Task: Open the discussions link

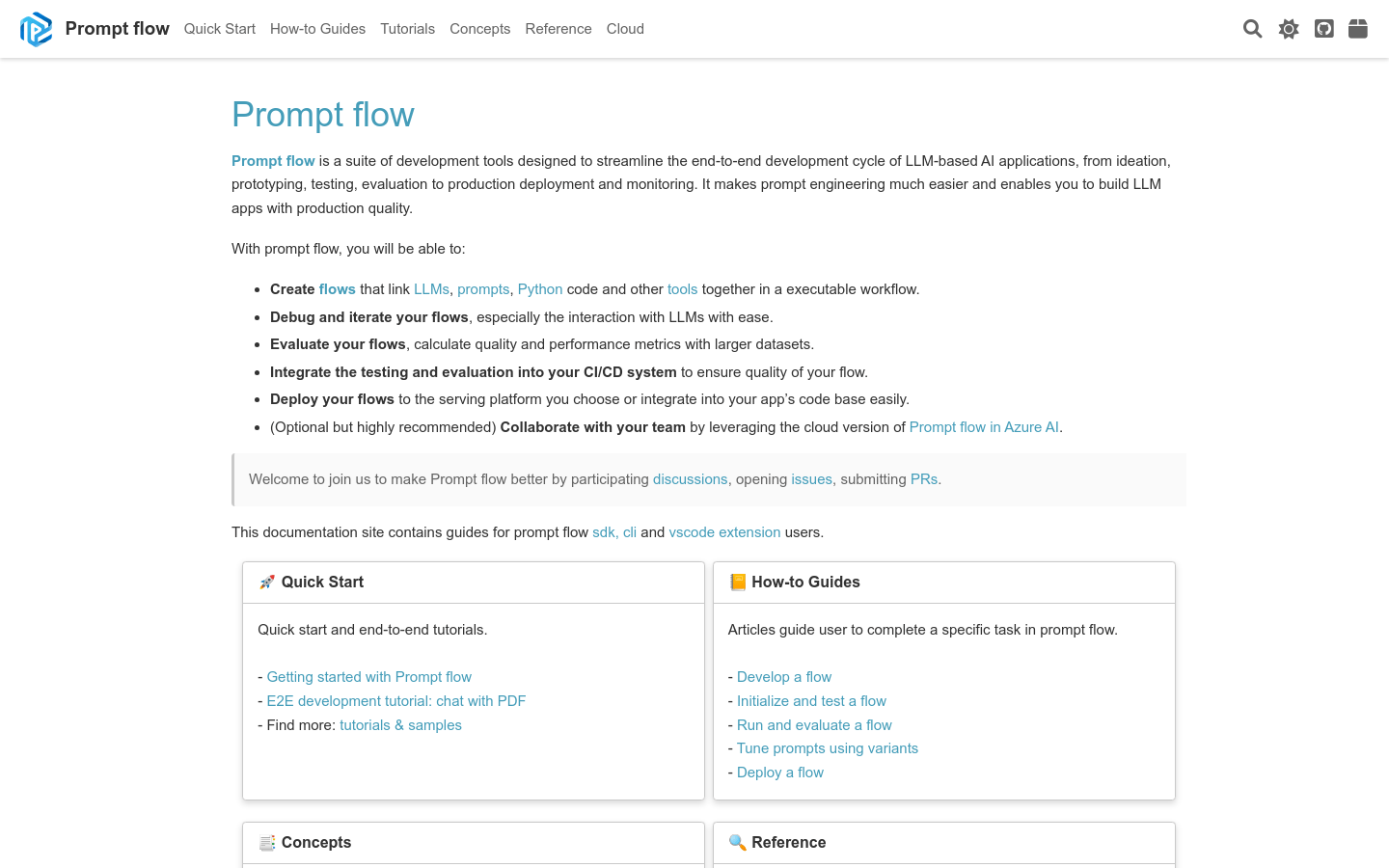Action: 690,479
